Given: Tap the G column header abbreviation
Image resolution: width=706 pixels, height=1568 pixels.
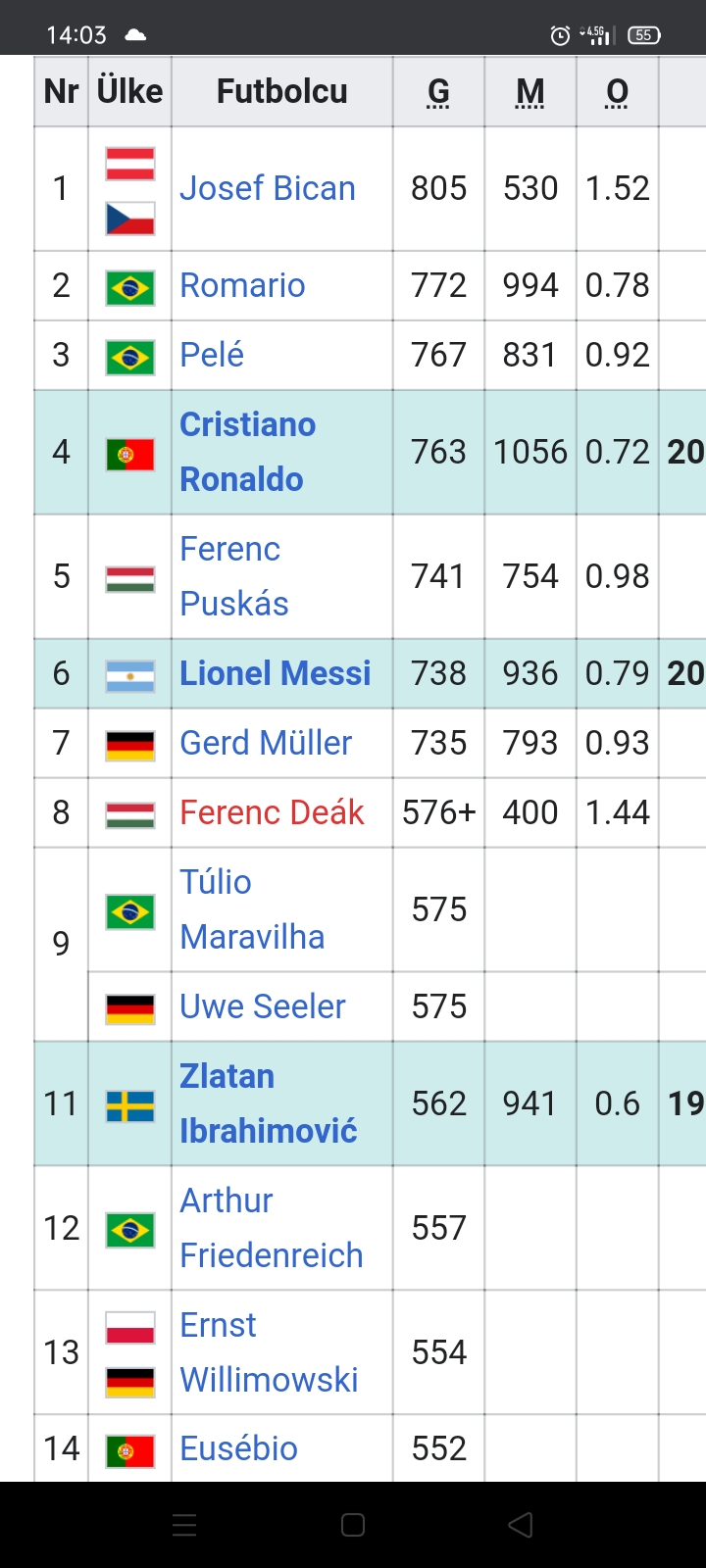Looking at the screenshot, I should [x=438, y=92].
